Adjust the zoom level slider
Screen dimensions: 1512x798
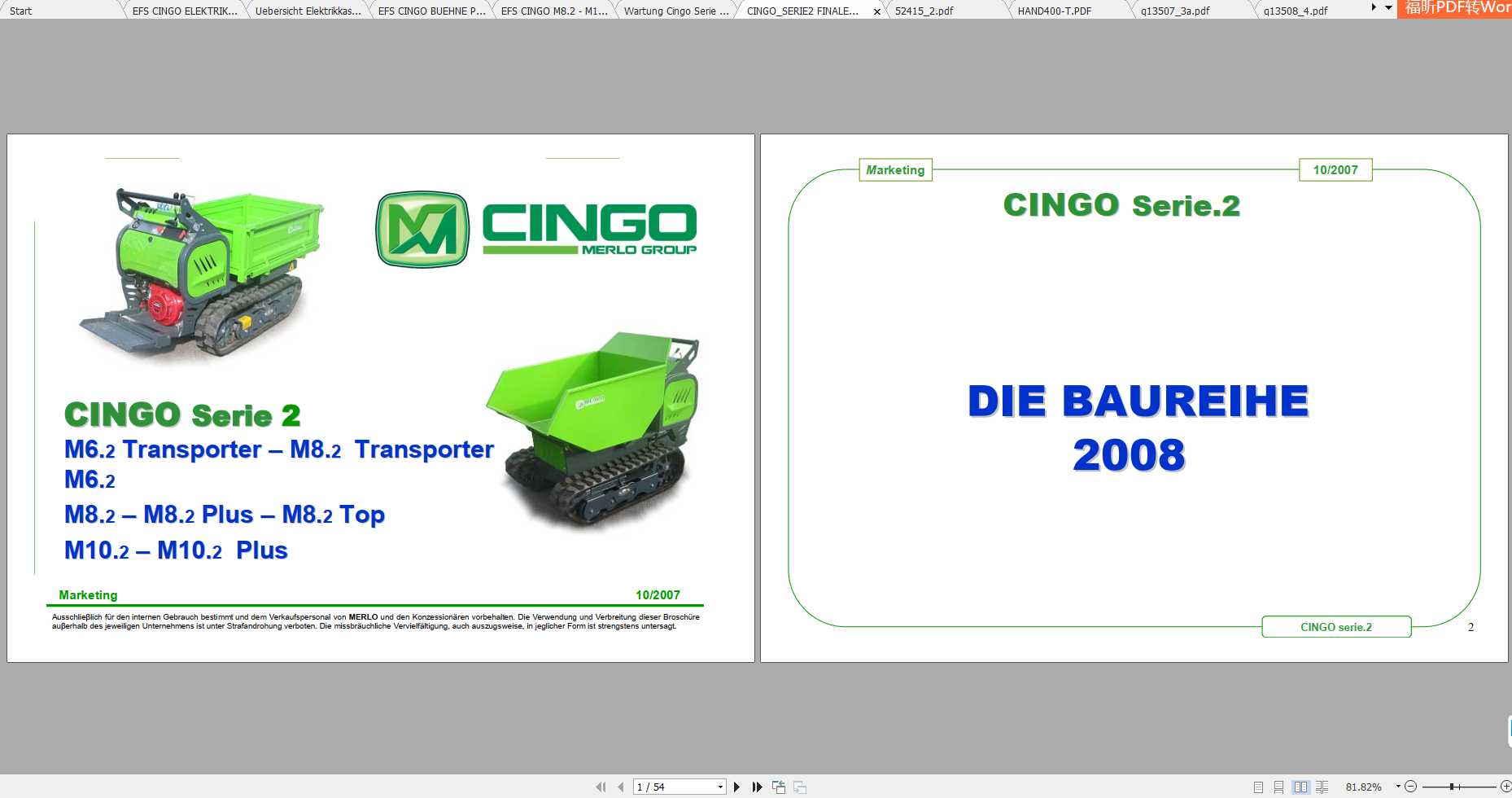point(1453,787)
